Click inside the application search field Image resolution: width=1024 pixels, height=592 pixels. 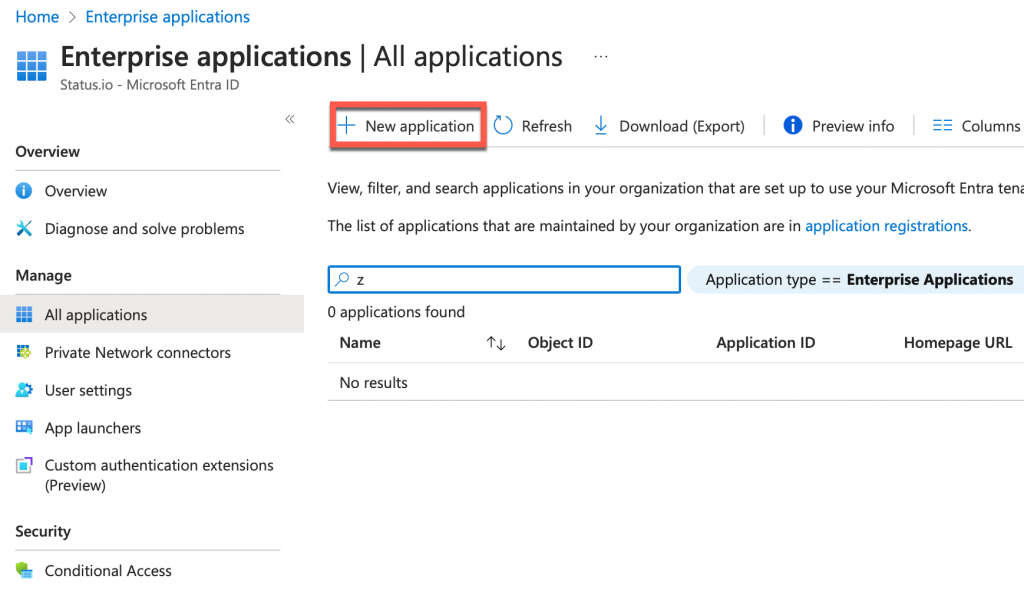click(x=500, y=279)
